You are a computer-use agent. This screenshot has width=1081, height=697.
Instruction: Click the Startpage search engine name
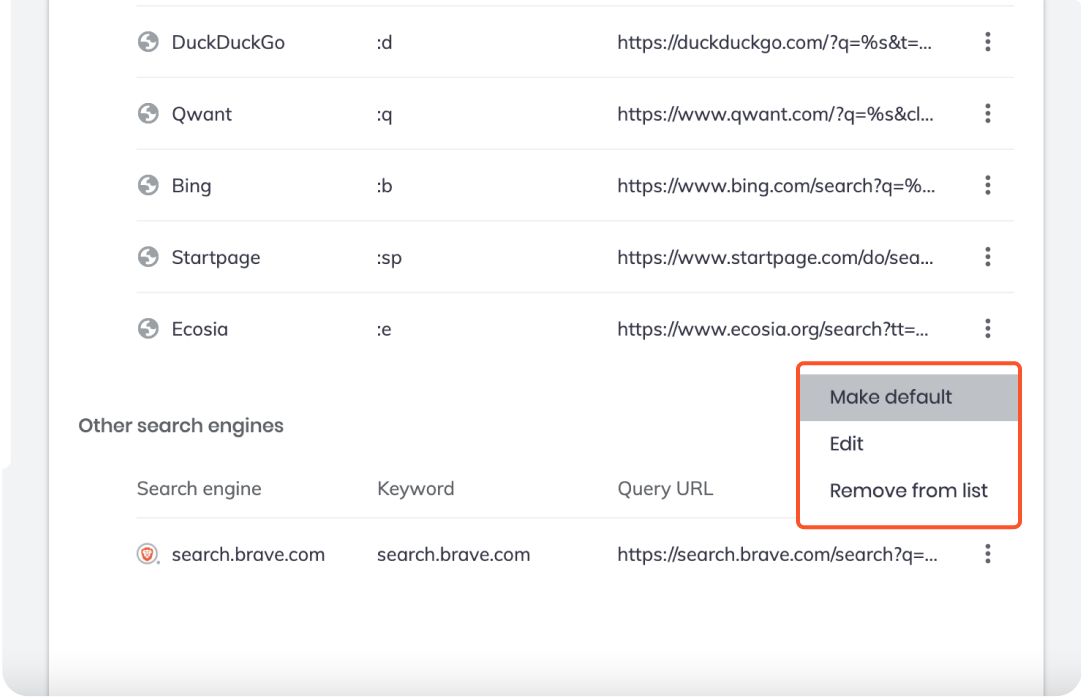point(216,258)
